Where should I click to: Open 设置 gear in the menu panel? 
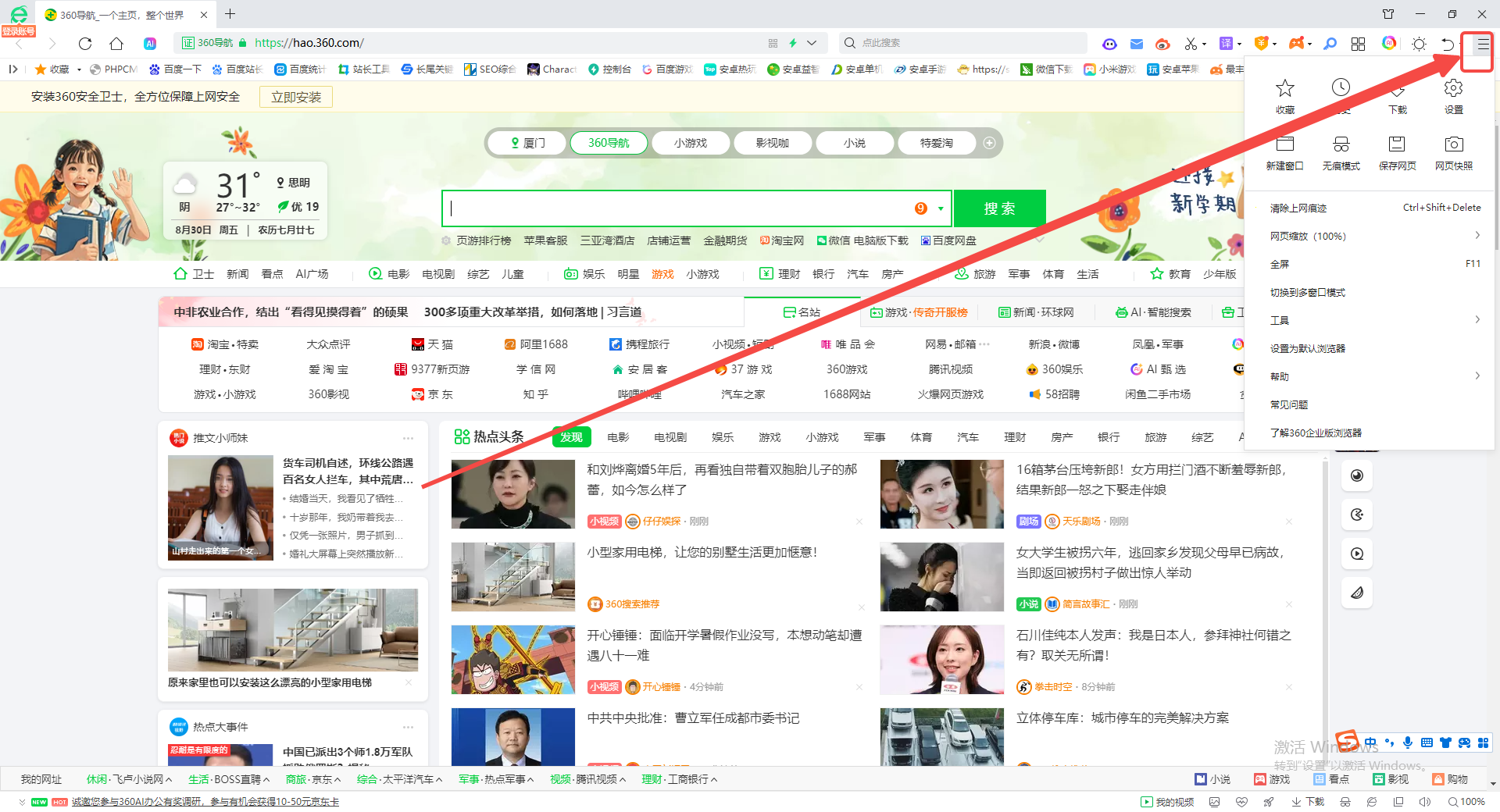[1454, 96]
